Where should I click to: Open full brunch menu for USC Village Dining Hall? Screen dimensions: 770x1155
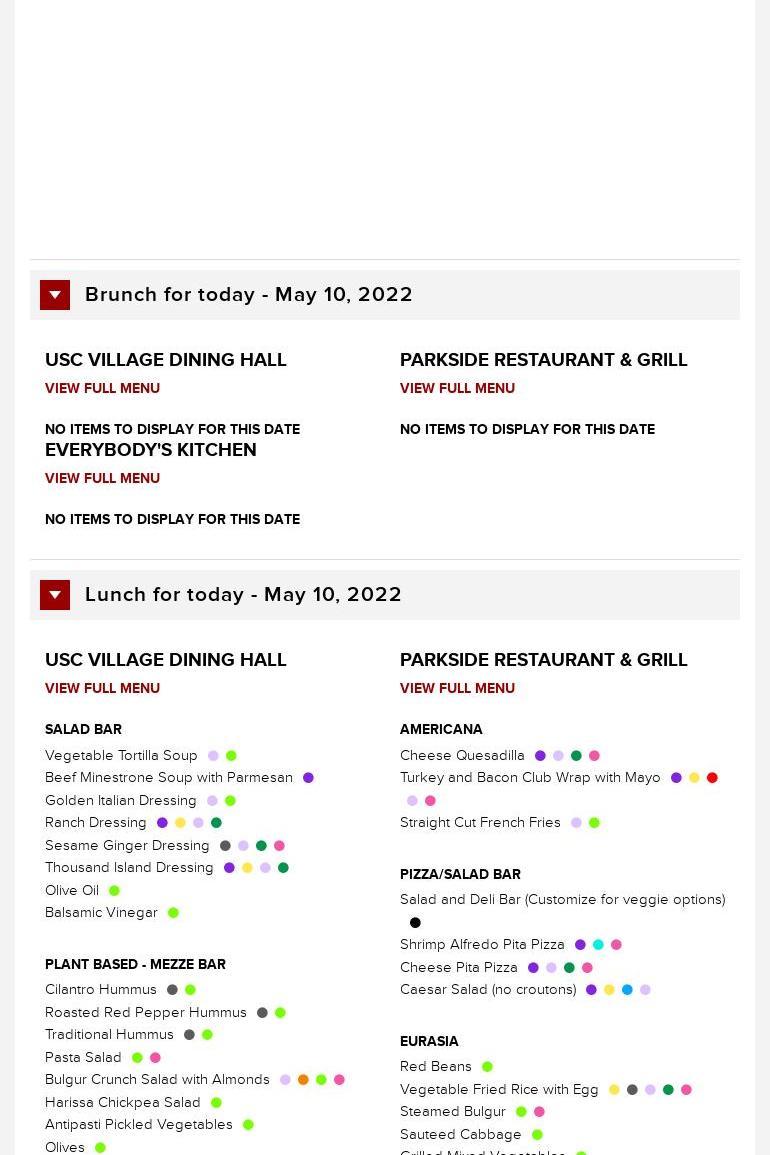[x=102, y=388]
